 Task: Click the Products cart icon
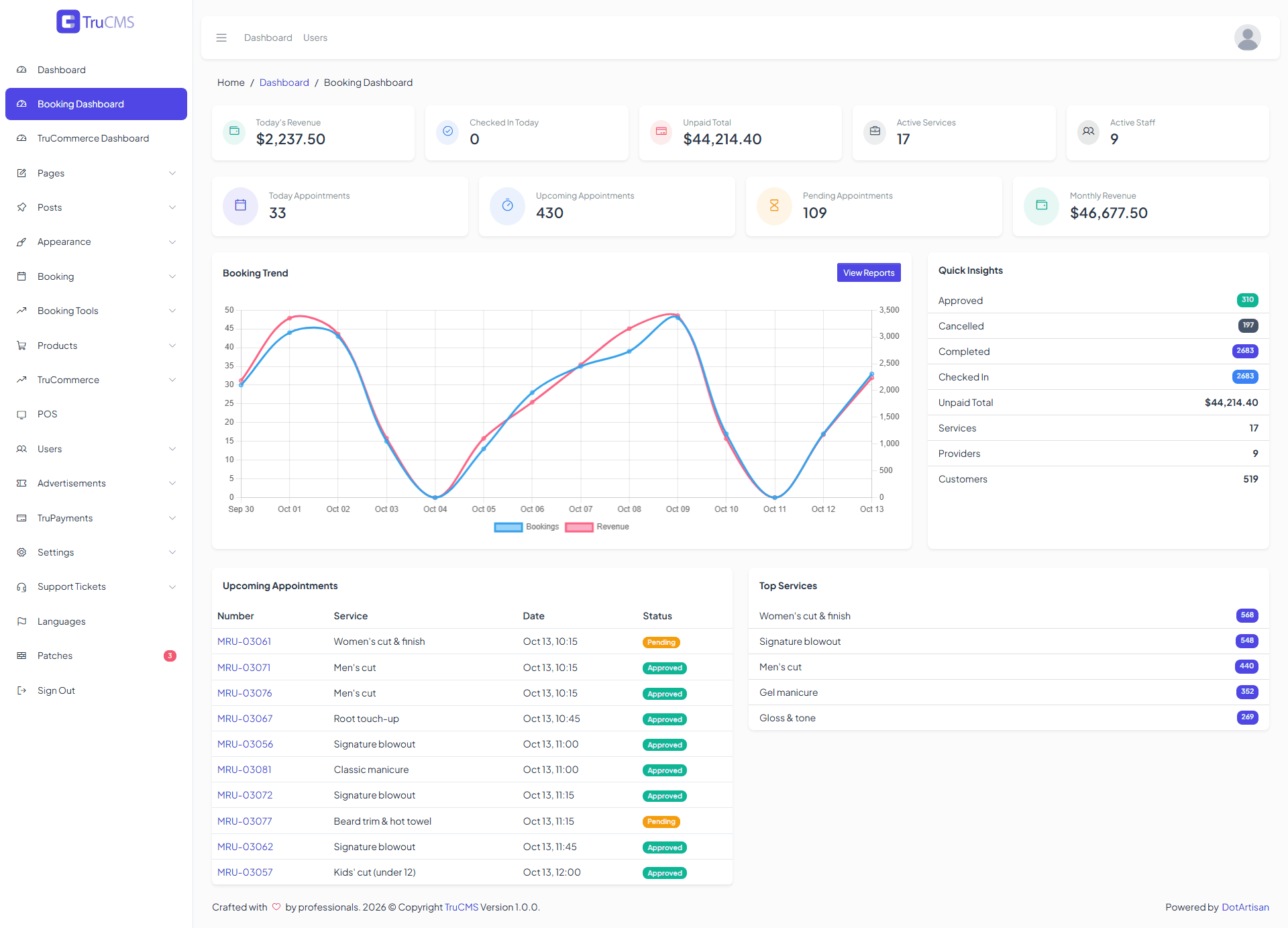pos(21,346)
